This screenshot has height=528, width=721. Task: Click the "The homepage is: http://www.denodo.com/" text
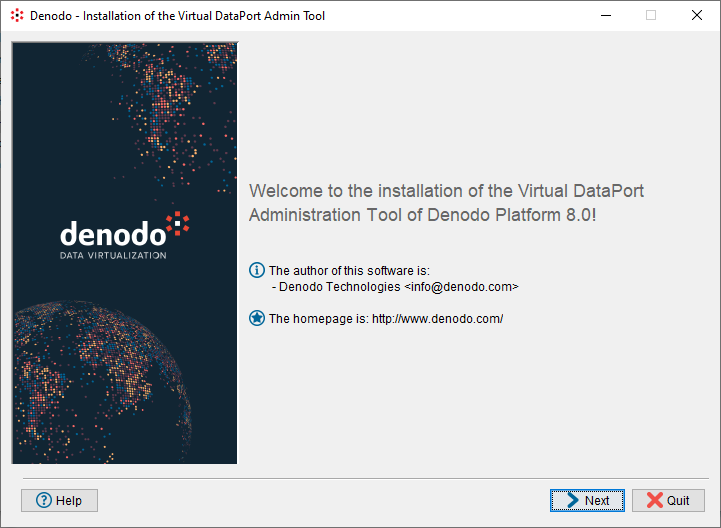tap(386, 319)
